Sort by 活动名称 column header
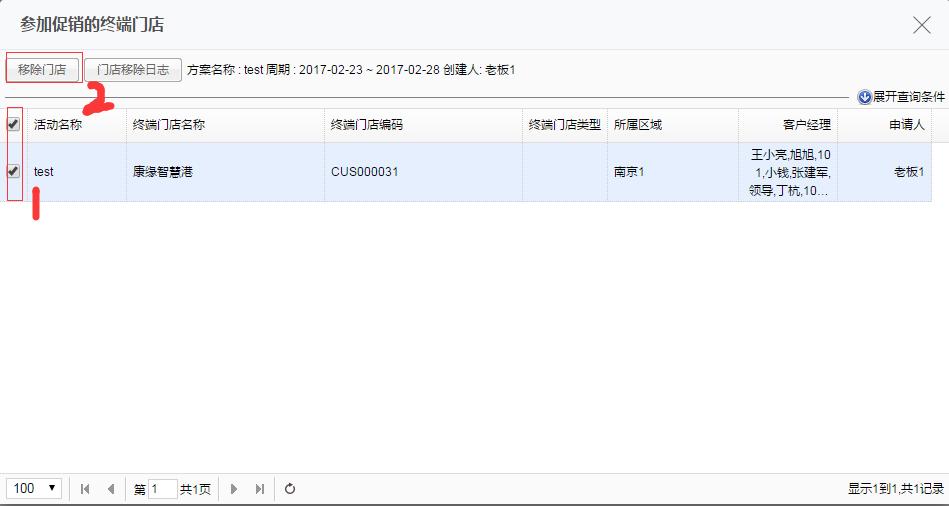This screenshot has height=506, width=949. click(58, 125)
